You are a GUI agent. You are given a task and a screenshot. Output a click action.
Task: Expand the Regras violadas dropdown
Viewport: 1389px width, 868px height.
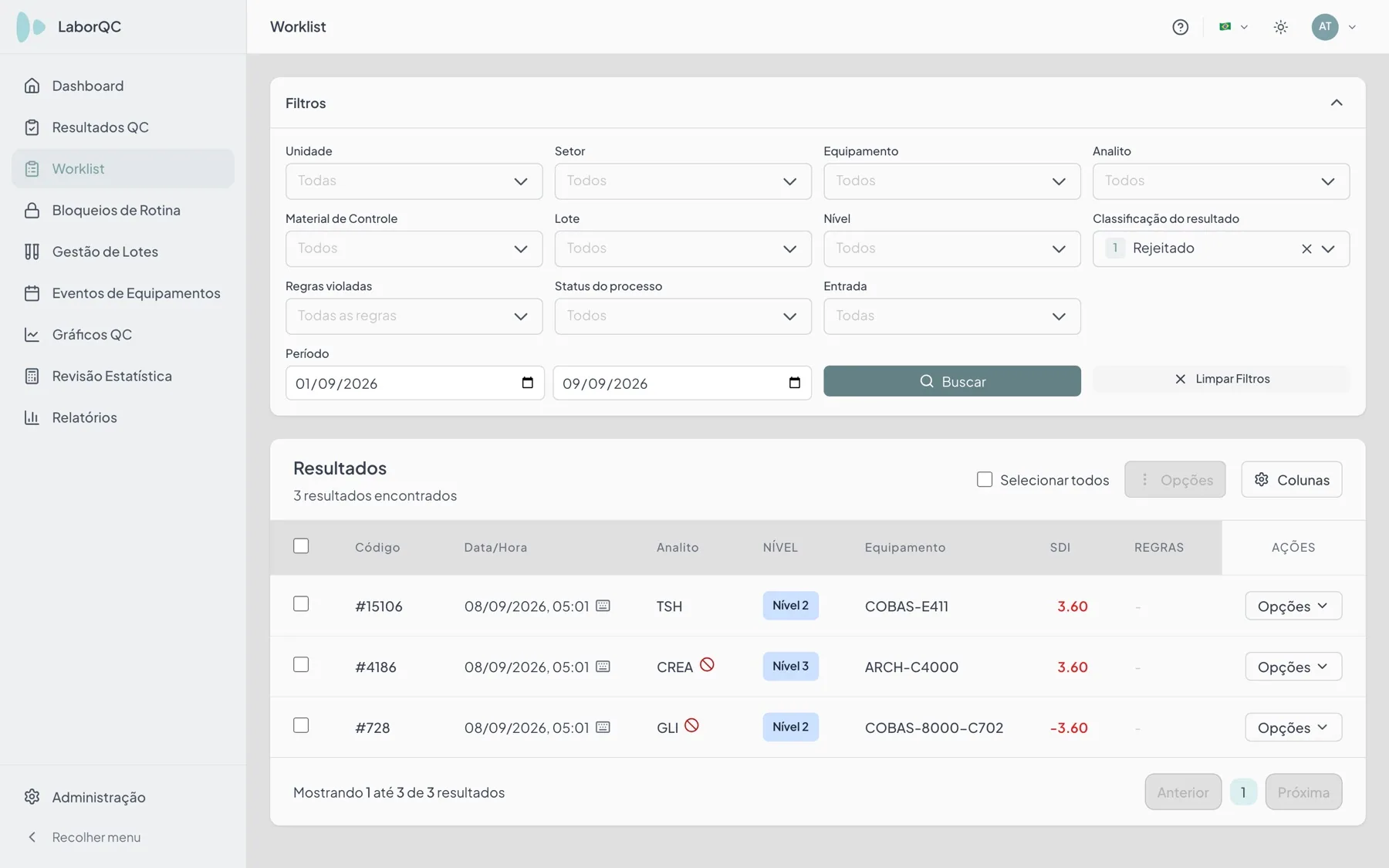point(414,316)
